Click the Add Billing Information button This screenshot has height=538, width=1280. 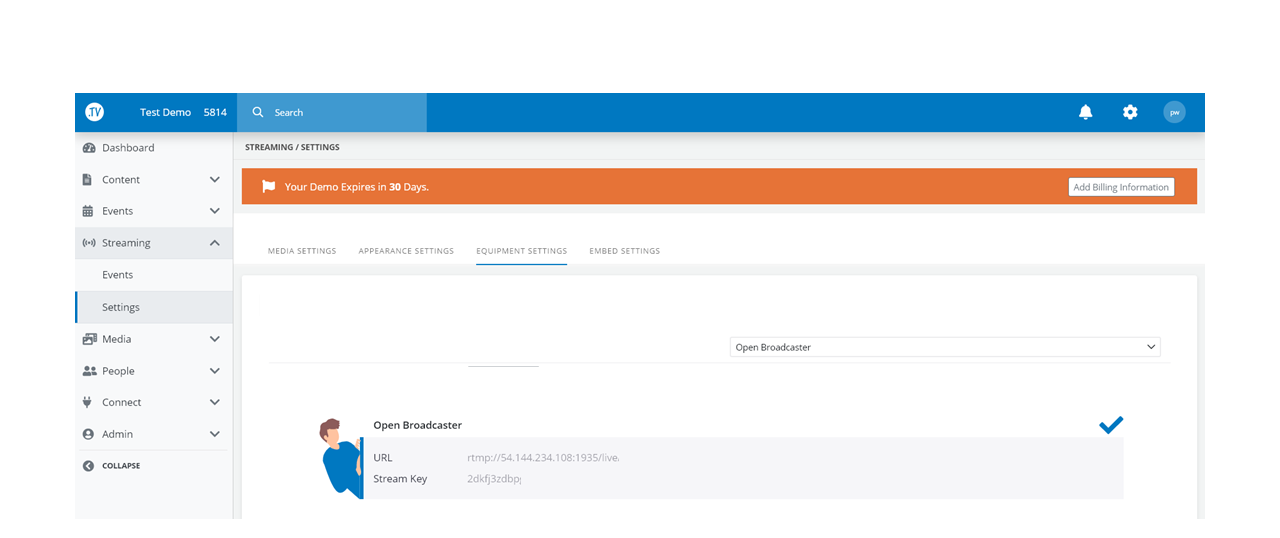1120,187
